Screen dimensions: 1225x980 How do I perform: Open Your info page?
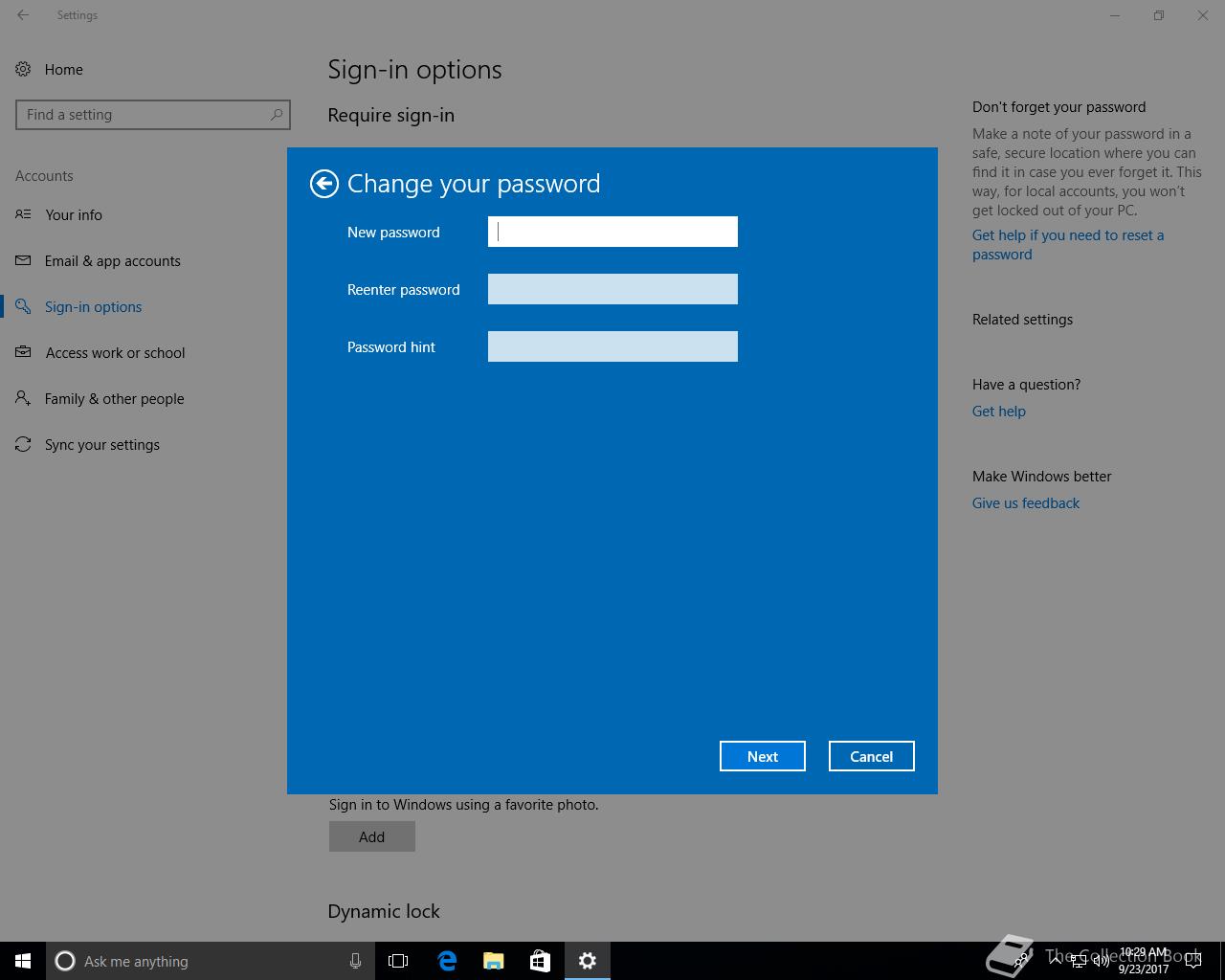tap(74, 215)
